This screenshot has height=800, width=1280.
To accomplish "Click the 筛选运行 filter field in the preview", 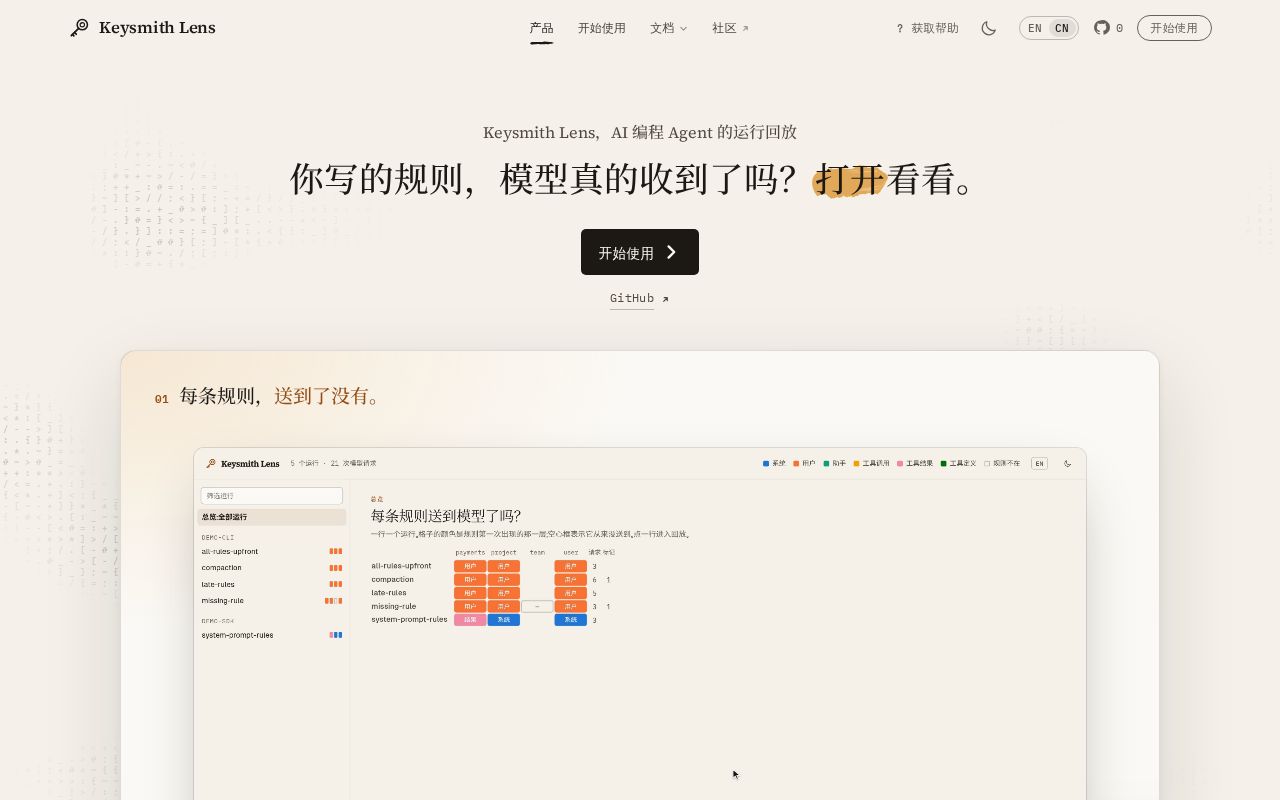I will tap(272, 496).
